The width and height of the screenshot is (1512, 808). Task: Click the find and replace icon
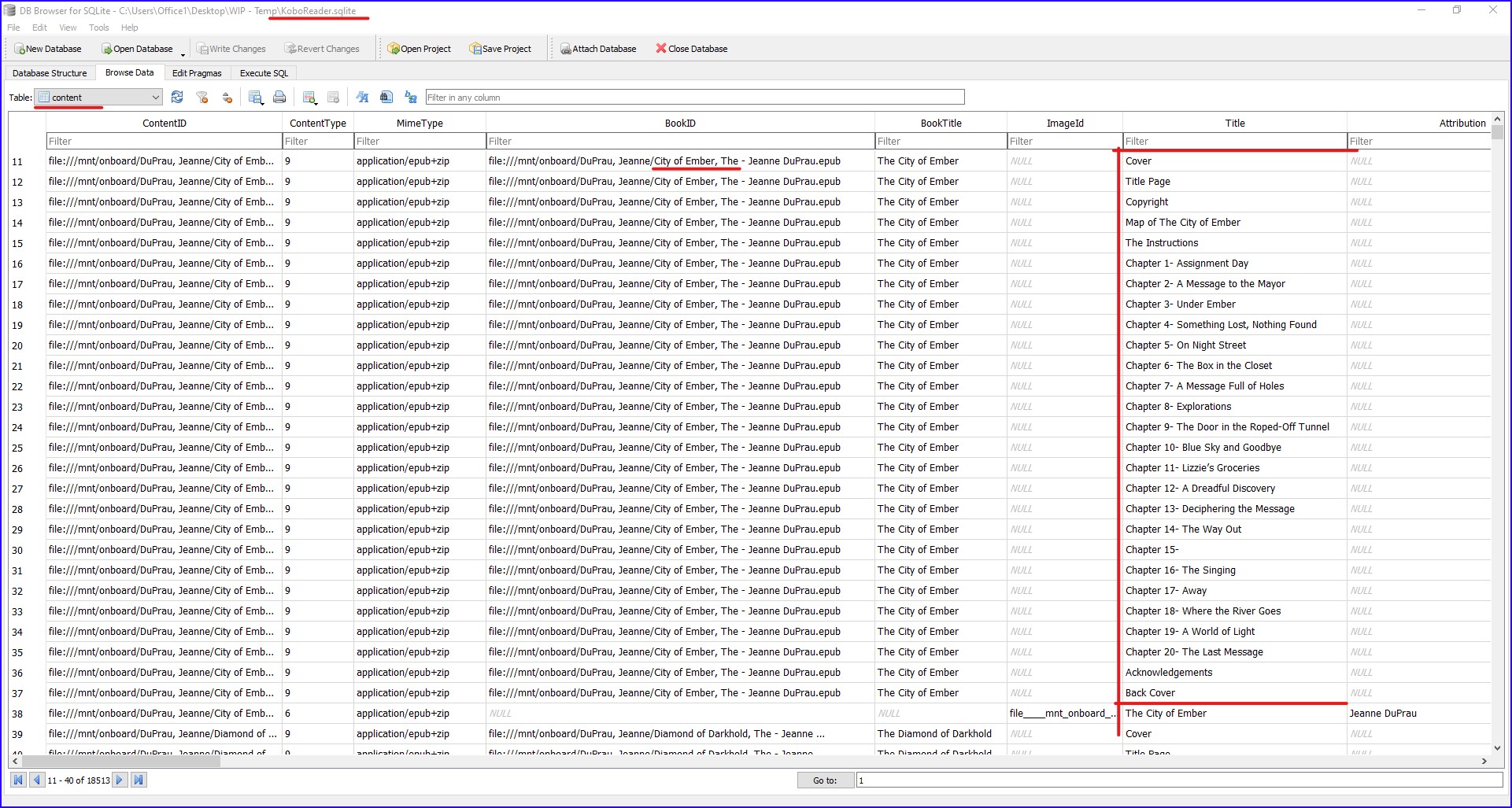point(410,97)
